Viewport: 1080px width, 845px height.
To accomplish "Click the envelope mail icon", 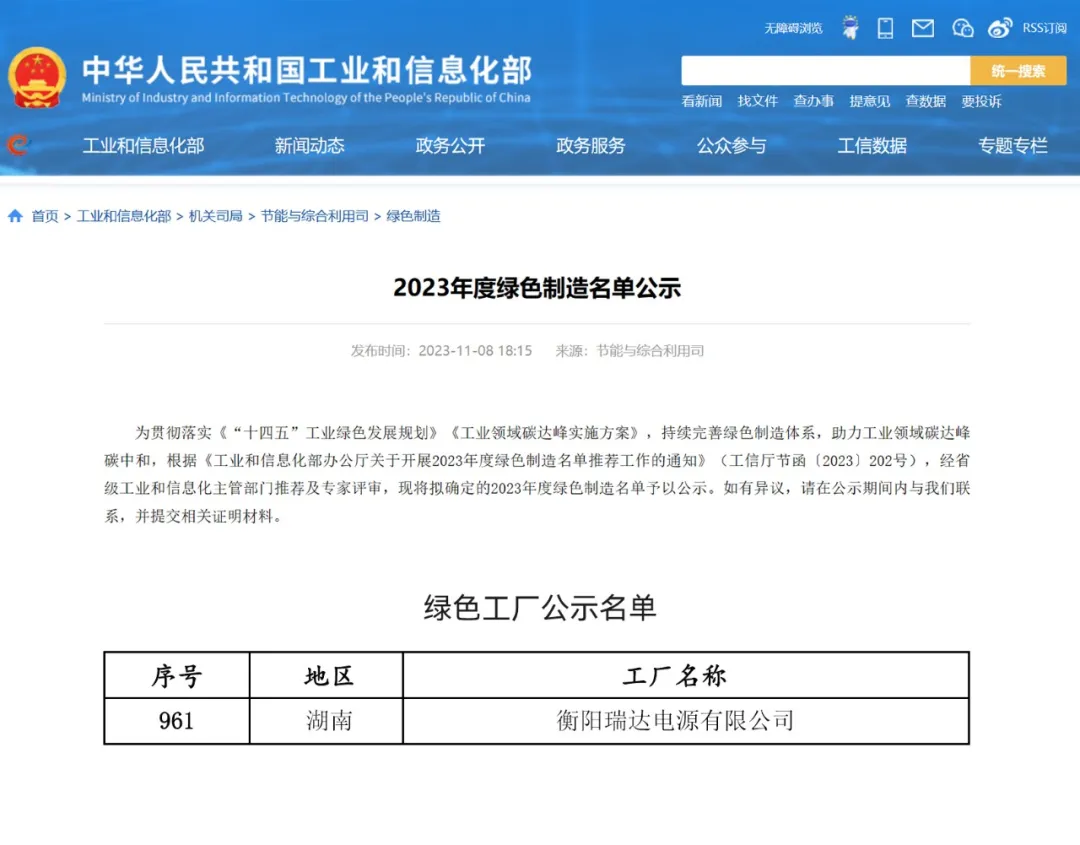I will [x=922, y=28].
